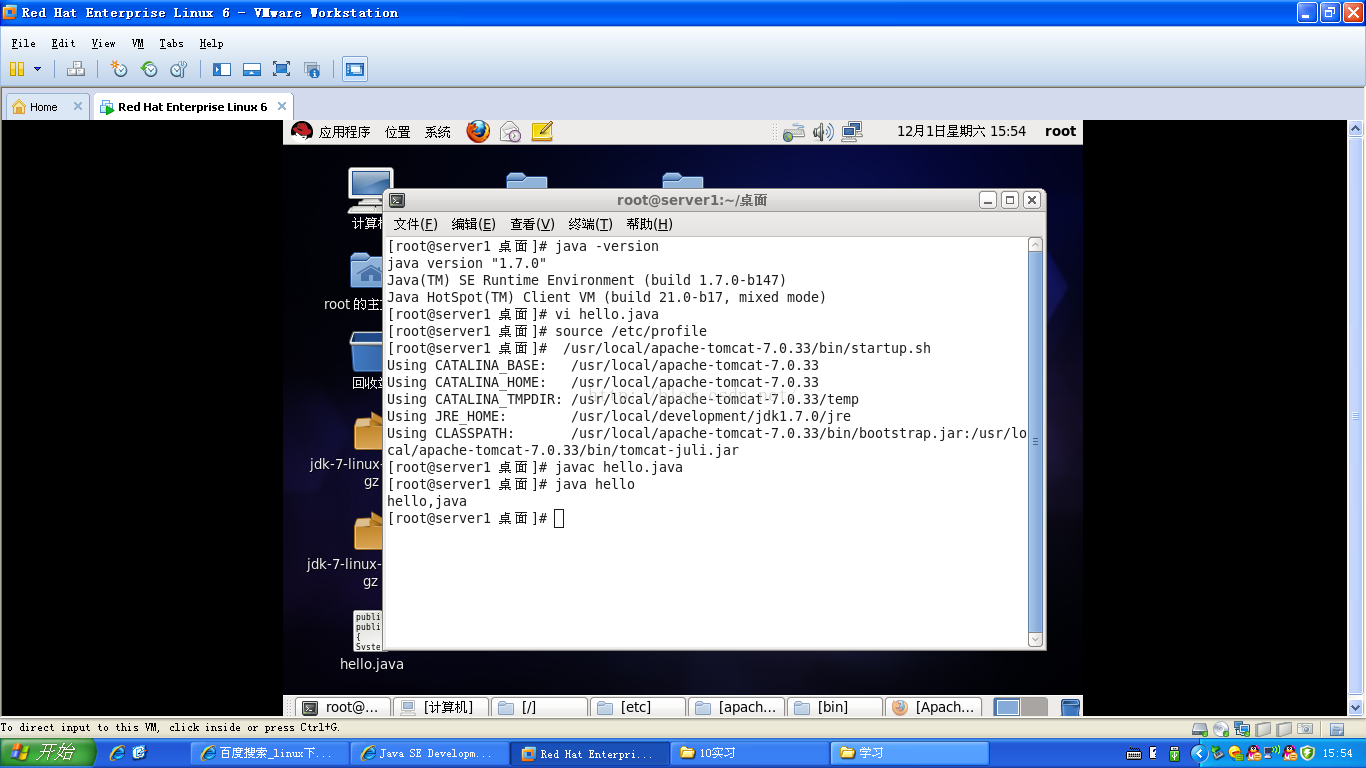Click the date and time 15:54 in the panel
1366x768 pixels.
coord(961,131)
